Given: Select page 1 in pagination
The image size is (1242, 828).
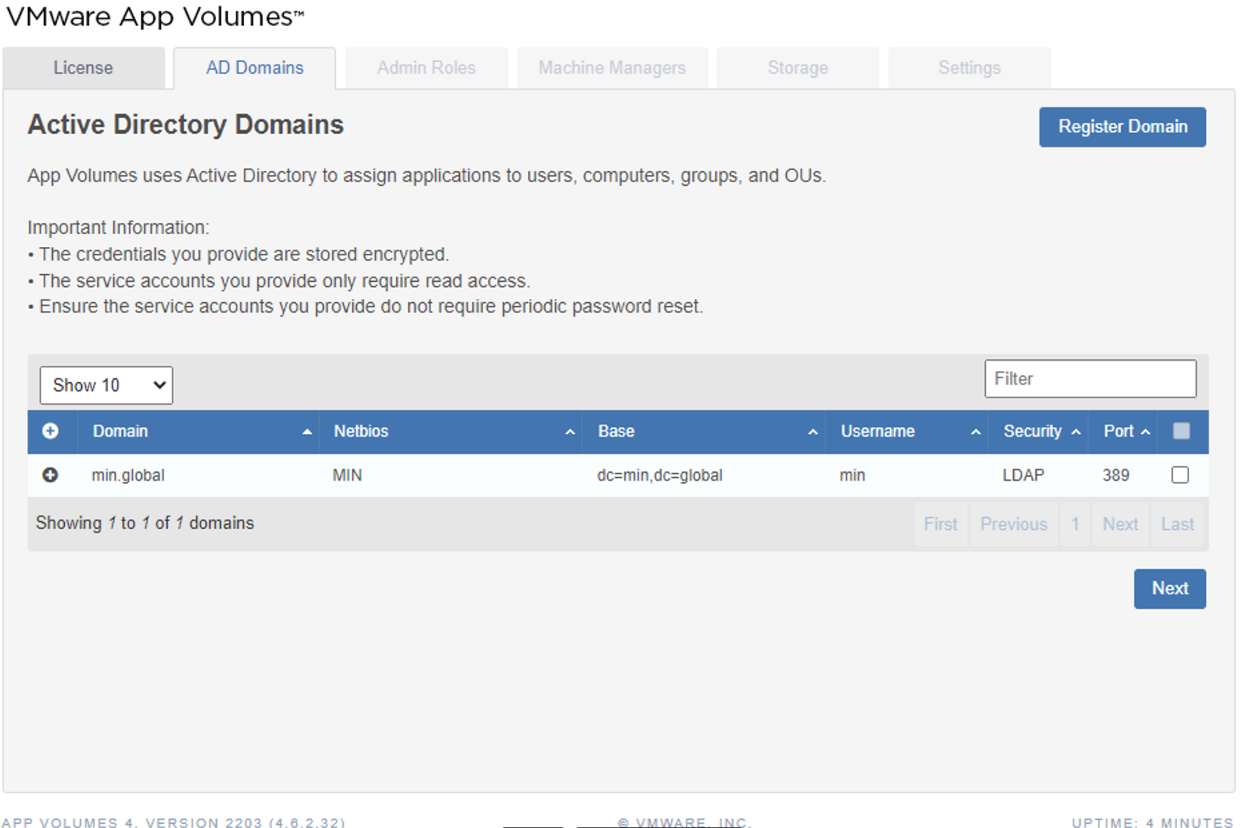Looking at the screenshot, I should [x=1075, y=524].
